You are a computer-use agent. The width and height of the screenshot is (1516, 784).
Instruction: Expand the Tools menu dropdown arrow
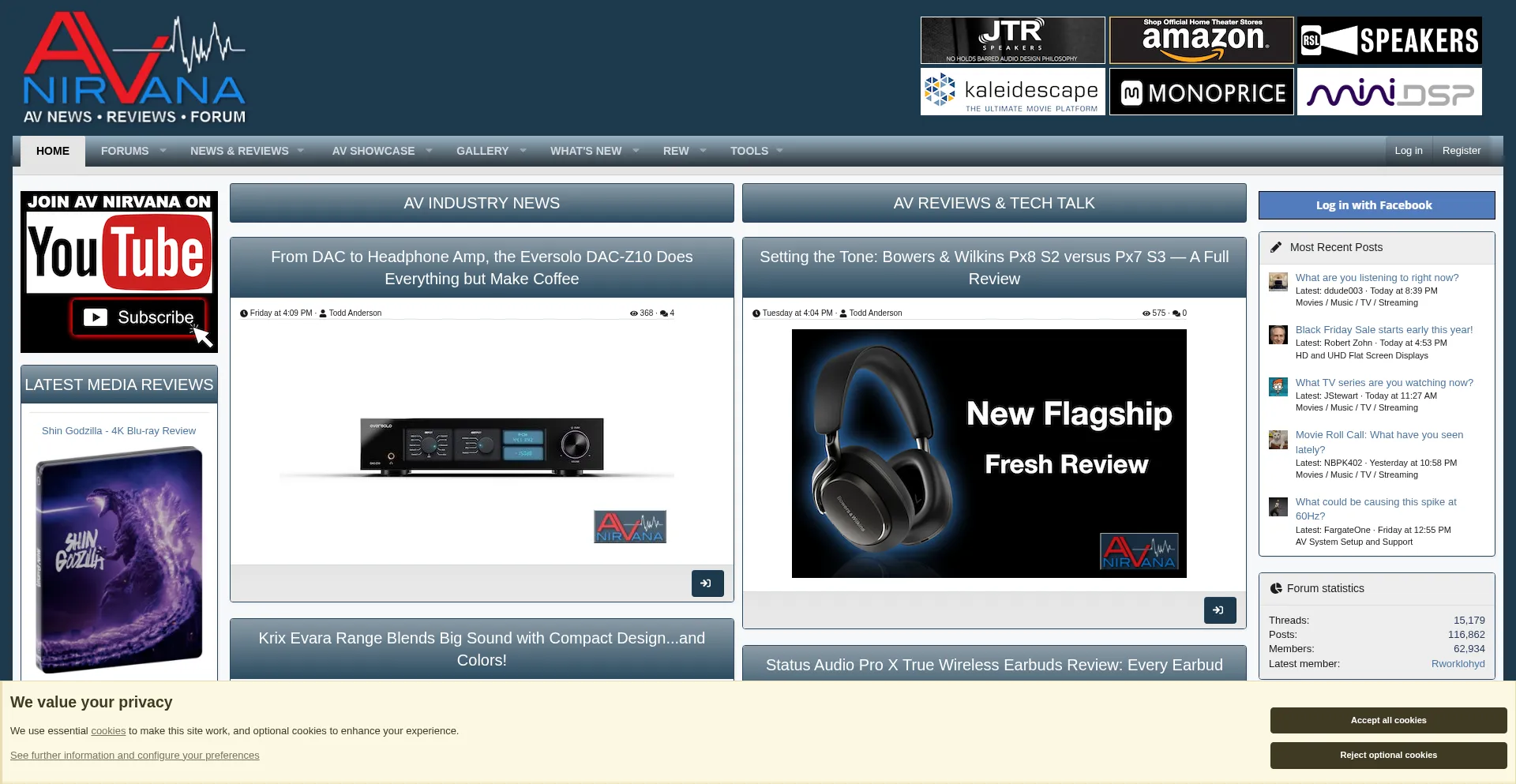pos(780,151)
